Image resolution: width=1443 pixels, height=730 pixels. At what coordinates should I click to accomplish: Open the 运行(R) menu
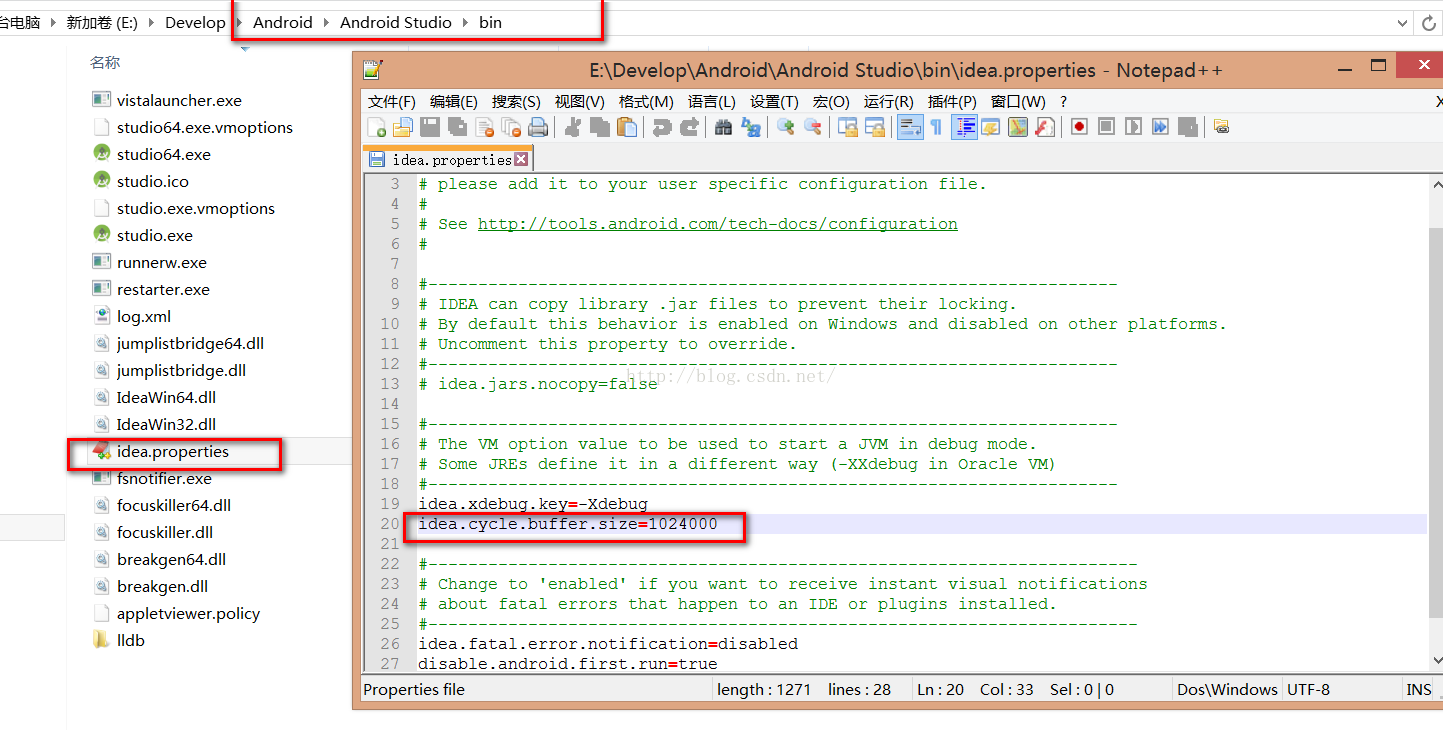889,102
